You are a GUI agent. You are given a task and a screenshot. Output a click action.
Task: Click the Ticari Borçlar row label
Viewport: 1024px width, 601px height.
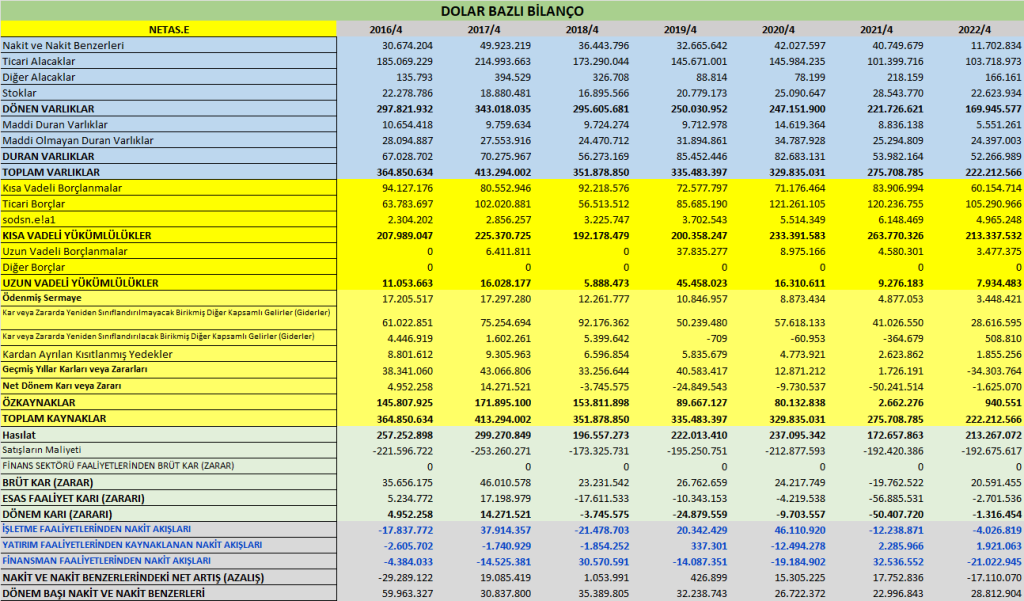coord(33,204)
